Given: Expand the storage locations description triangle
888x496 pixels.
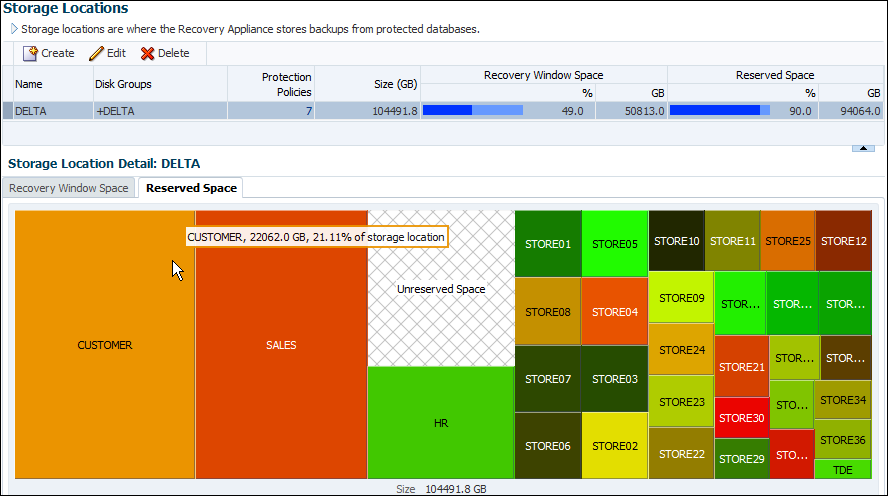Looking at the screenshot, I should (14, 29).
